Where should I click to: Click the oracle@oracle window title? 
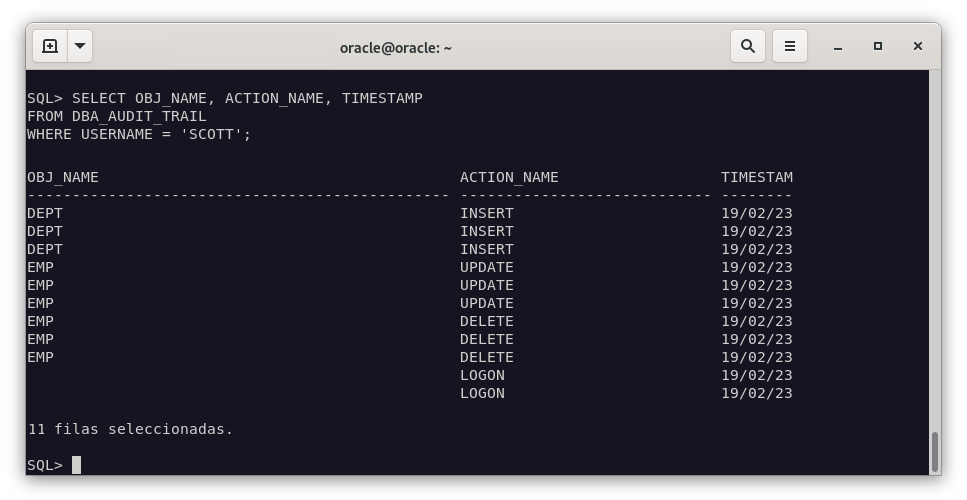[395, 47]
